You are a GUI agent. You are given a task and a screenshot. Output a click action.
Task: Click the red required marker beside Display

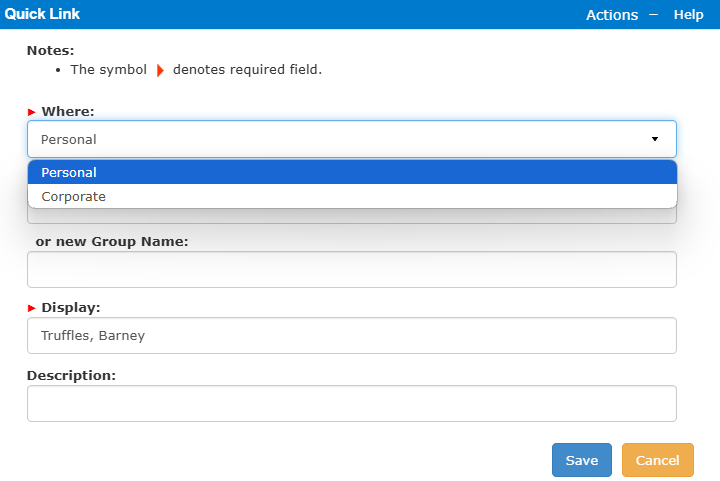[32, 308]
